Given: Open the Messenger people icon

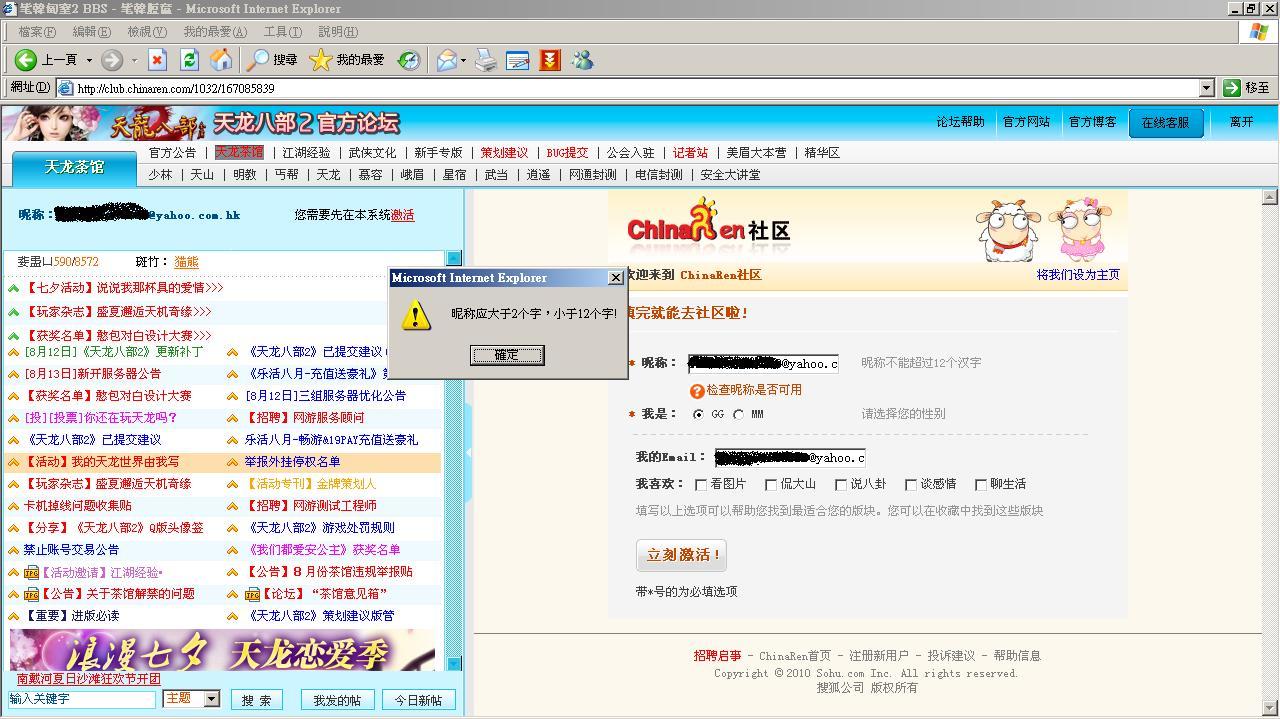Looking at the screenshot, I should 582,60.
